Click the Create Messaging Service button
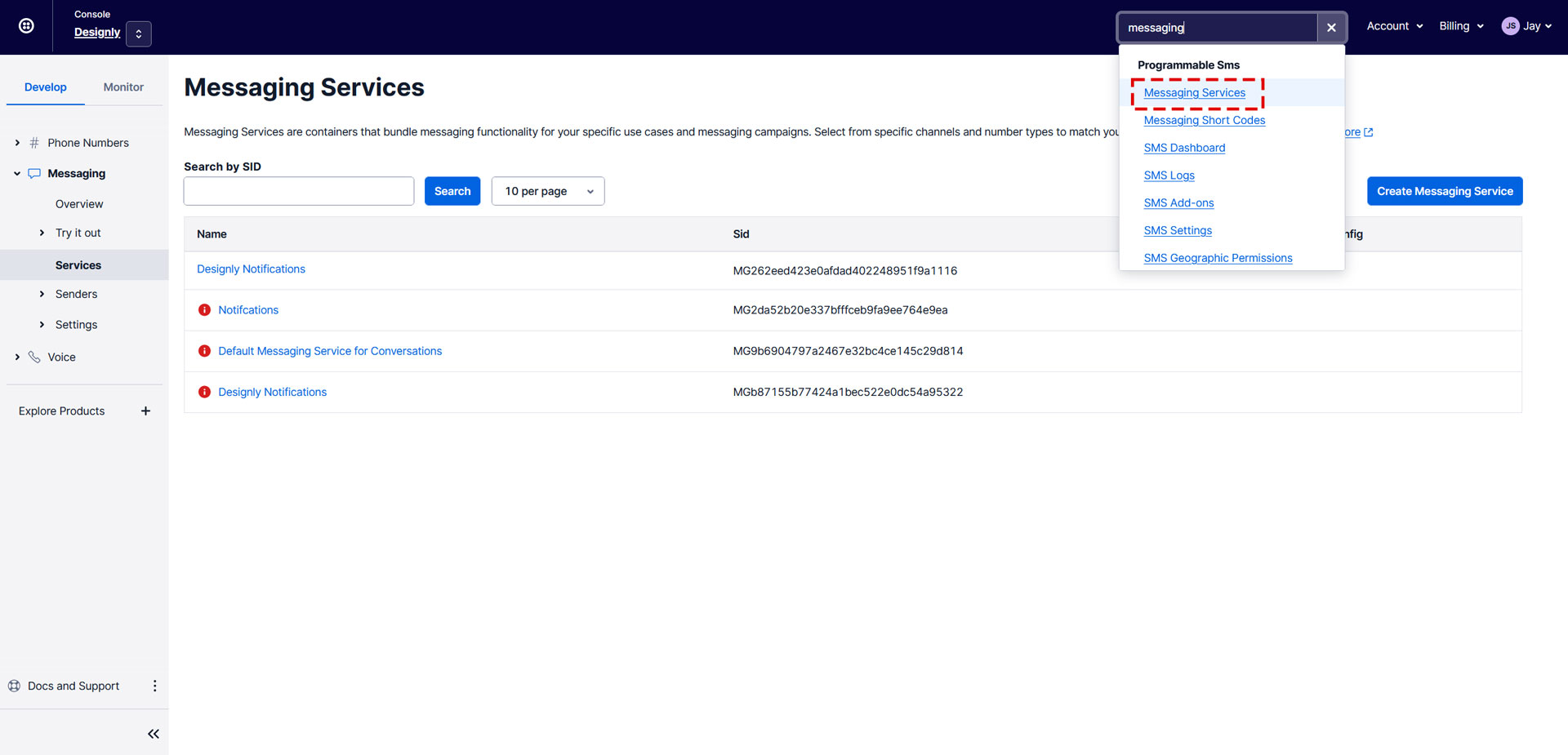The image size is (1568, 755). tap(1444, 191)
